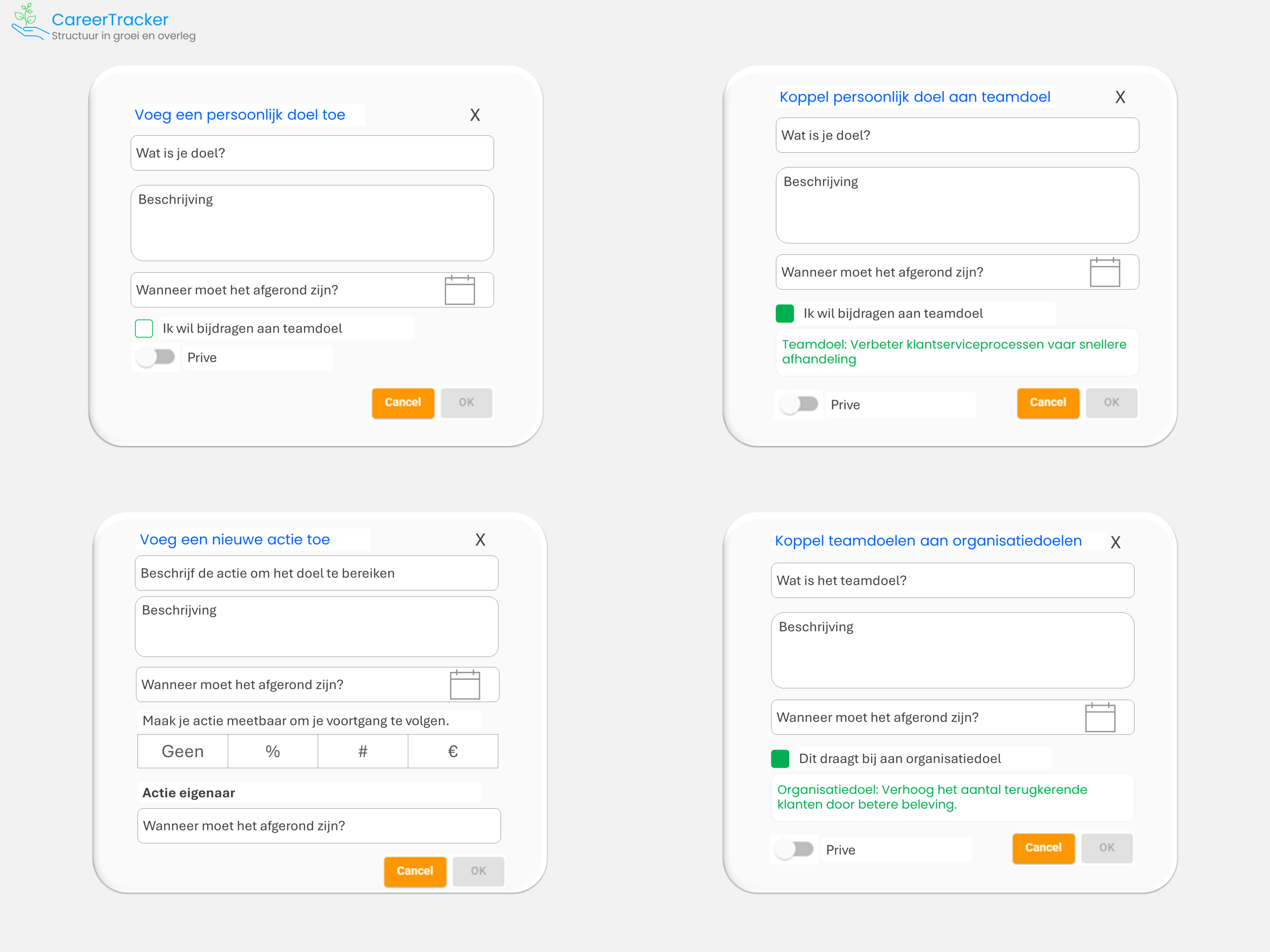Toggle Prive switch in Koppel teamdoelen dialog

coord(794,849)
